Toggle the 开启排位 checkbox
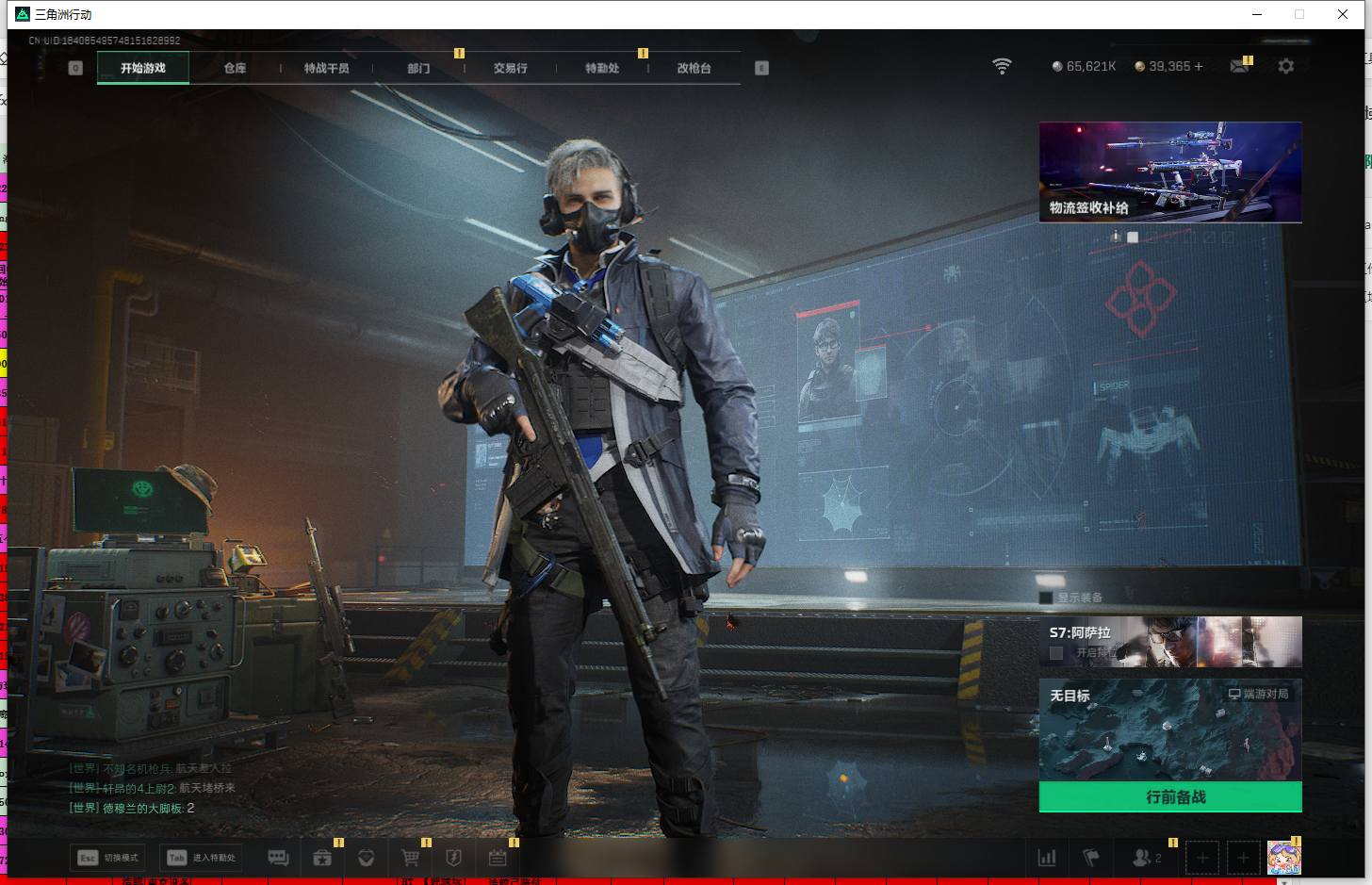The width and height of the screenshot is (1372, 885). [1056, 652]
